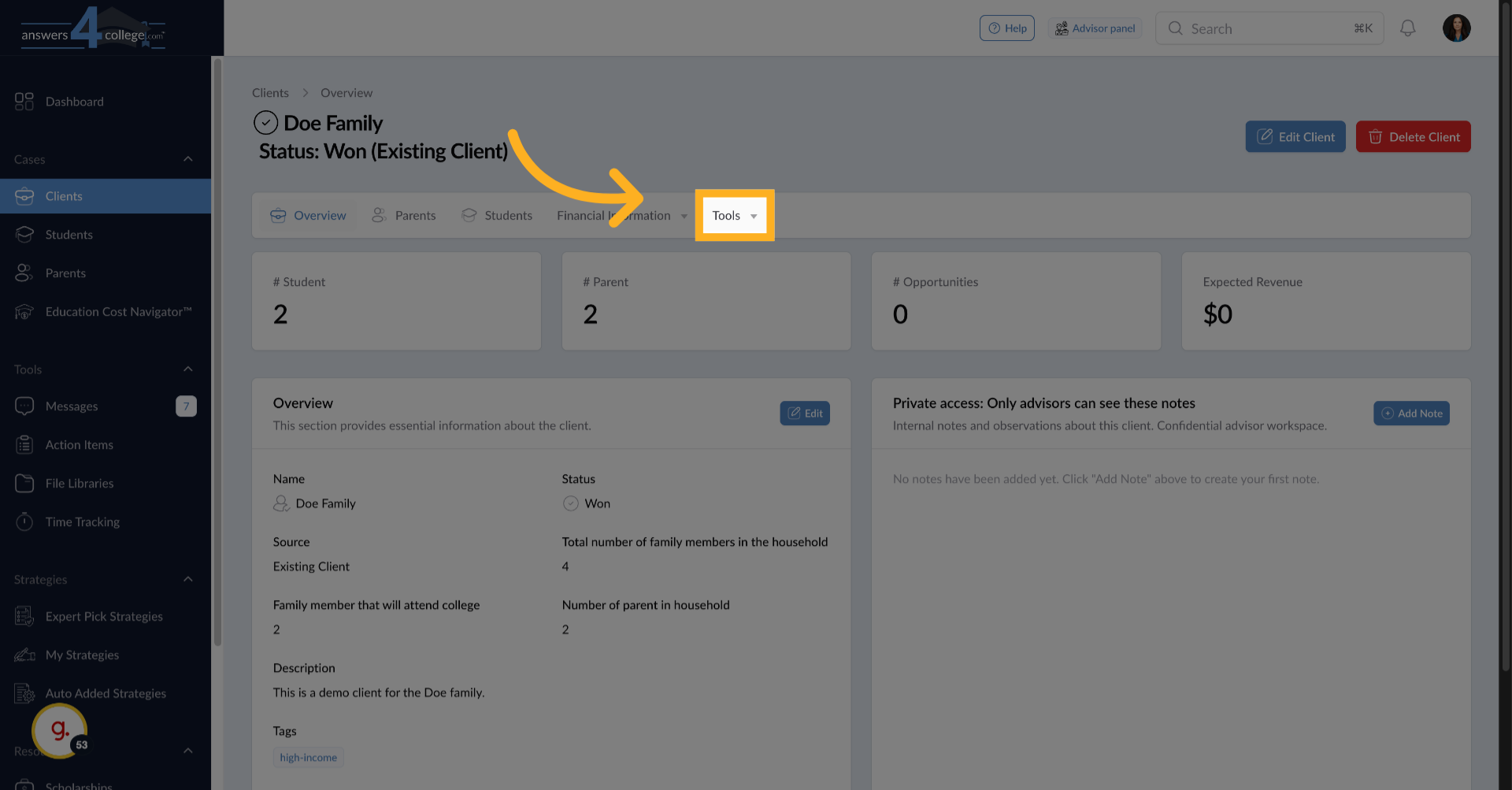Switch to the Parents tab
1512x790 pixels.
pos(404,216)
